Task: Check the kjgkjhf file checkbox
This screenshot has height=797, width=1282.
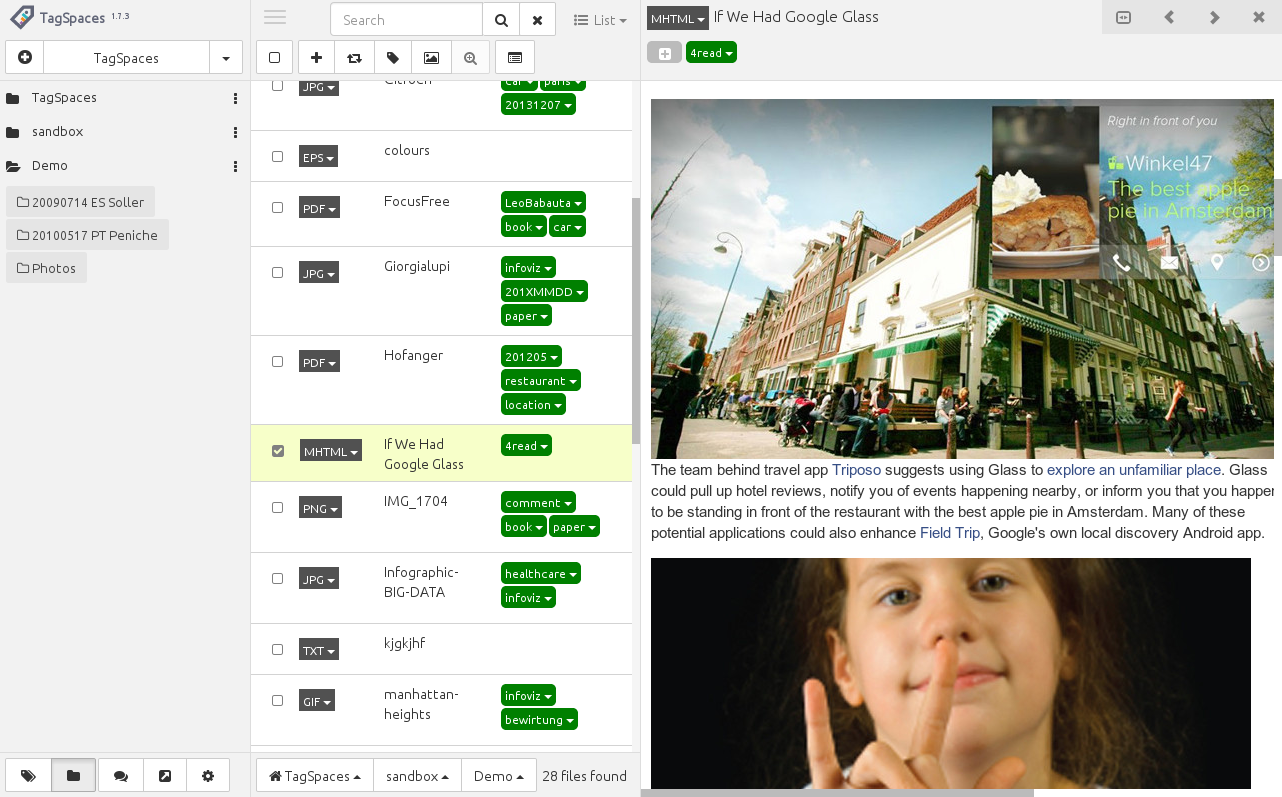Action: 278,650
